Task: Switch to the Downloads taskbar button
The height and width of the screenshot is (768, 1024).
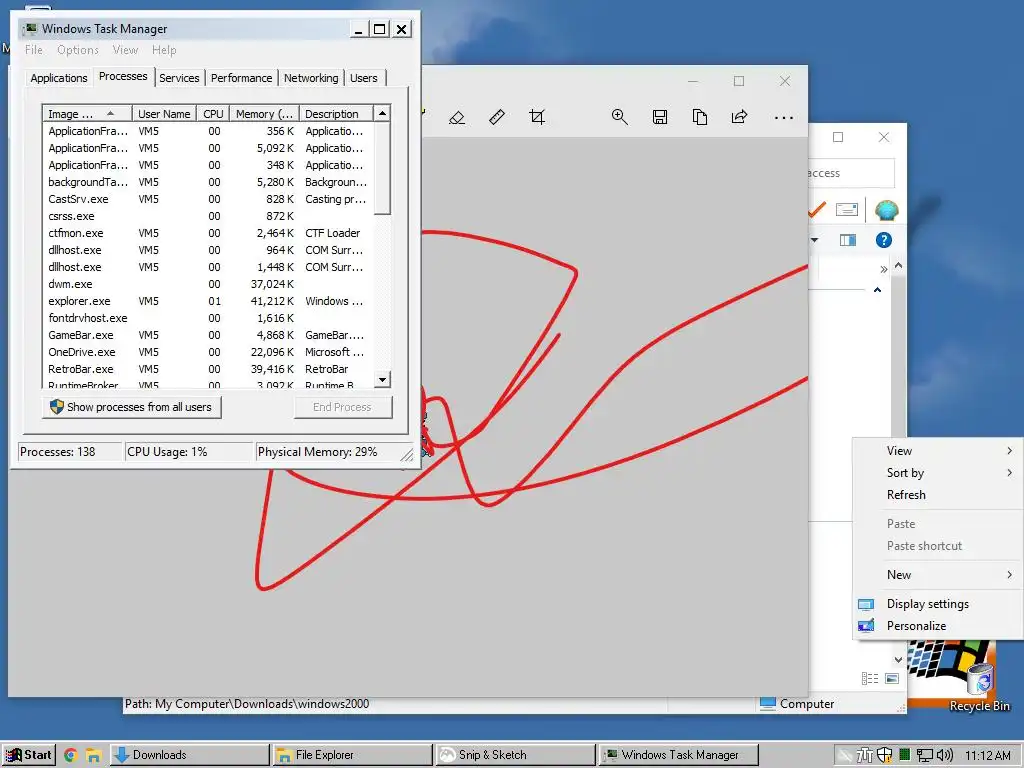Action: tap(189, 755)
